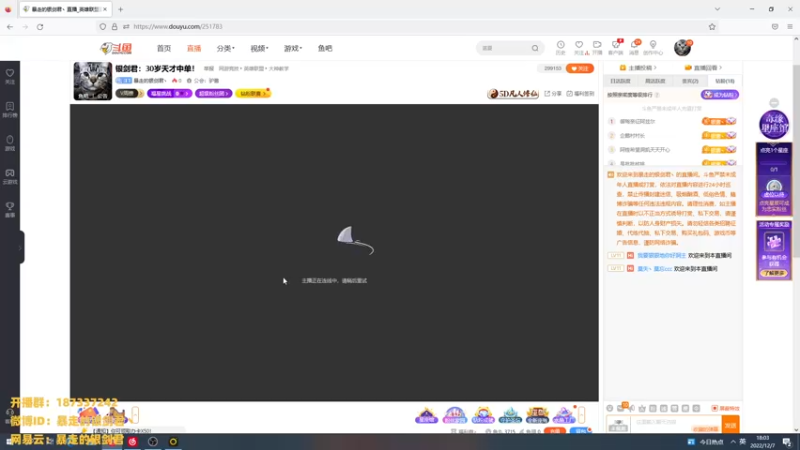Click the second gift icon in gift bar

[x=455, y=415]
